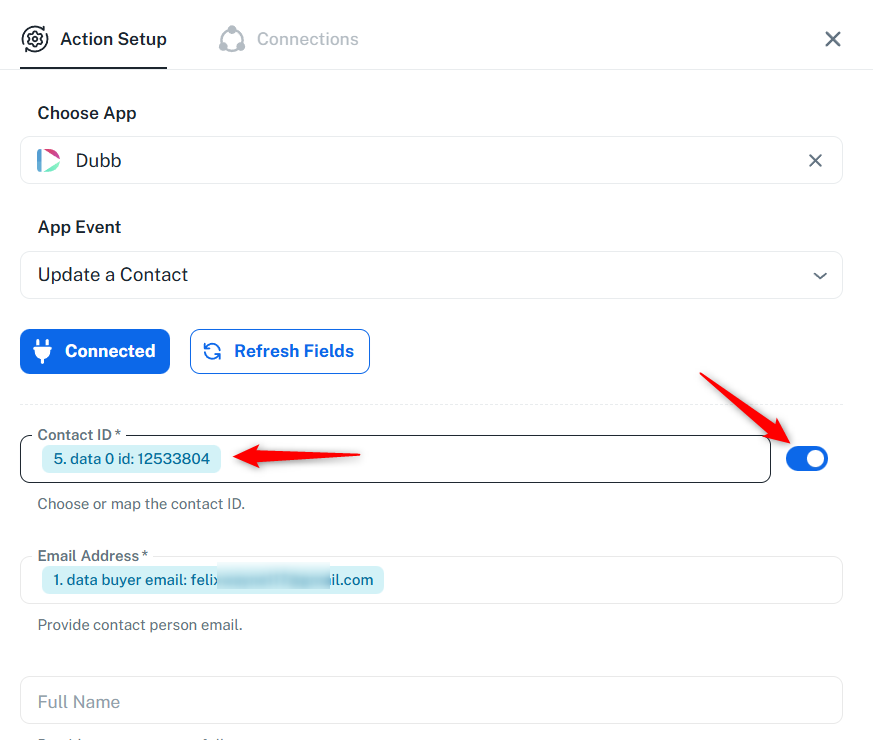This screenshot has height=740, width=873.
Task: Click the Refresh Fields button
Action: coord(280,351)
